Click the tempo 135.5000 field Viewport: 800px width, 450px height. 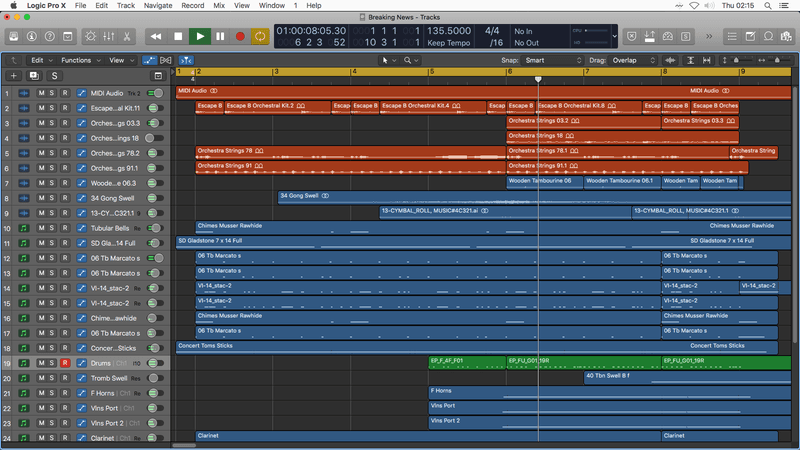pyautogui.click(x=449, y=31)
